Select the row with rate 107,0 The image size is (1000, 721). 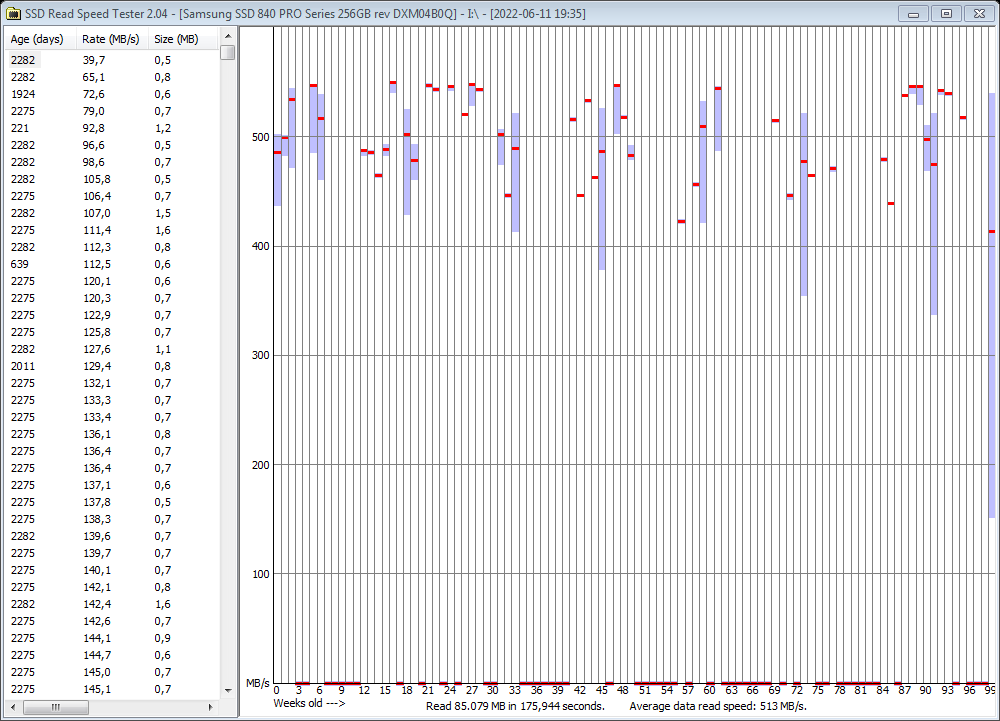point(112,213)
